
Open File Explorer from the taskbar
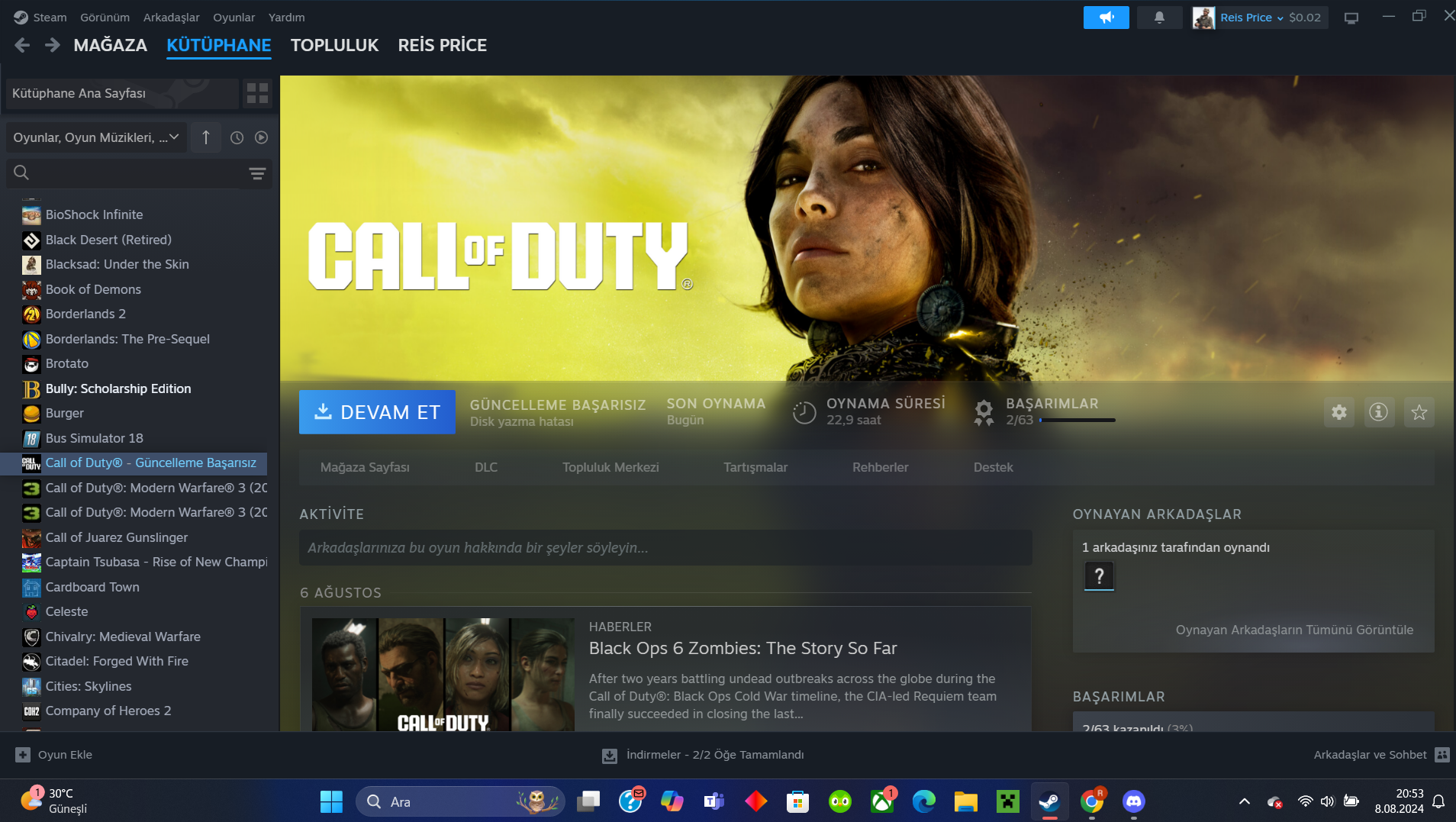coord(966,801)
